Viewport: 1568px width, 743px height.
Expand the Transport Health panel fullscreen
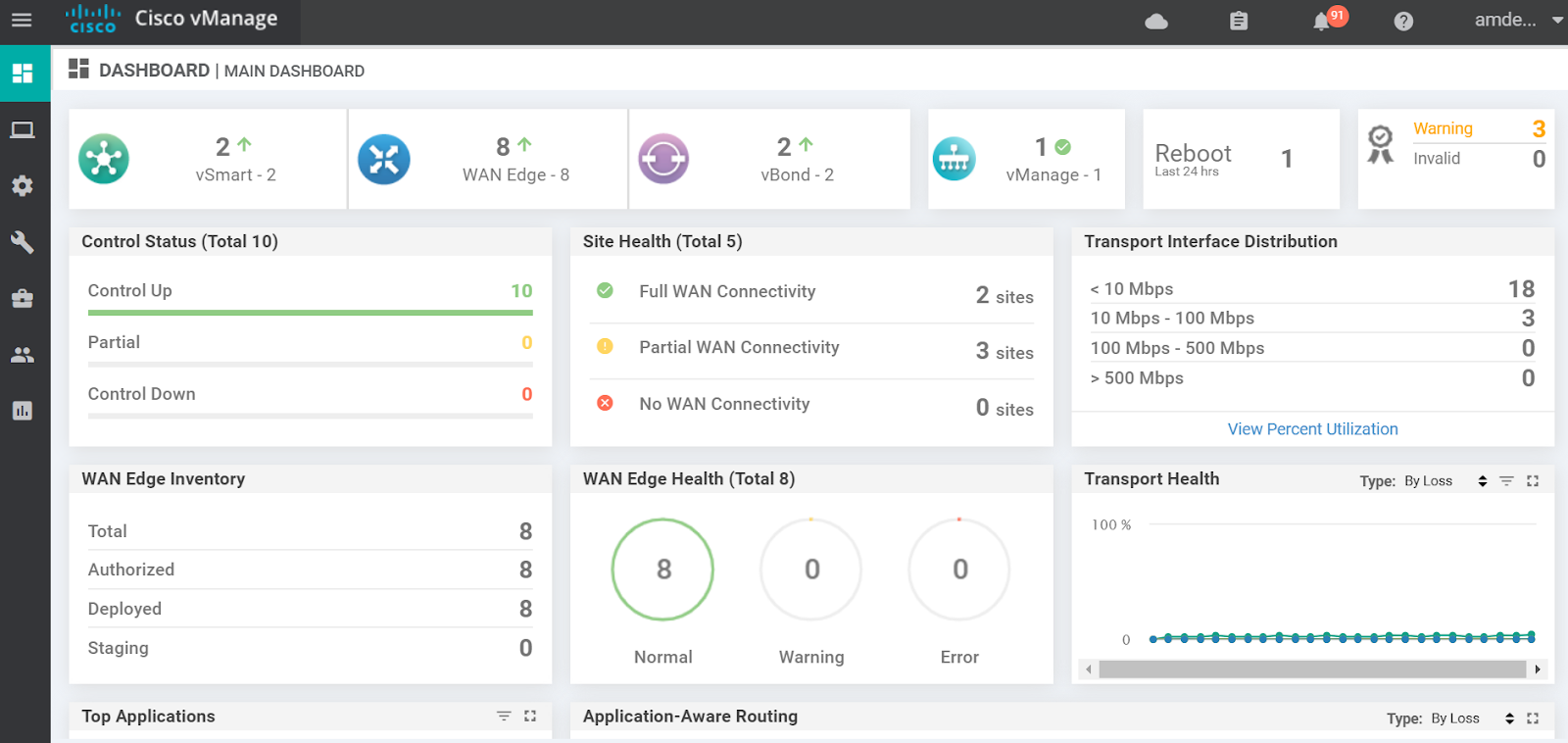point(1533,480)
